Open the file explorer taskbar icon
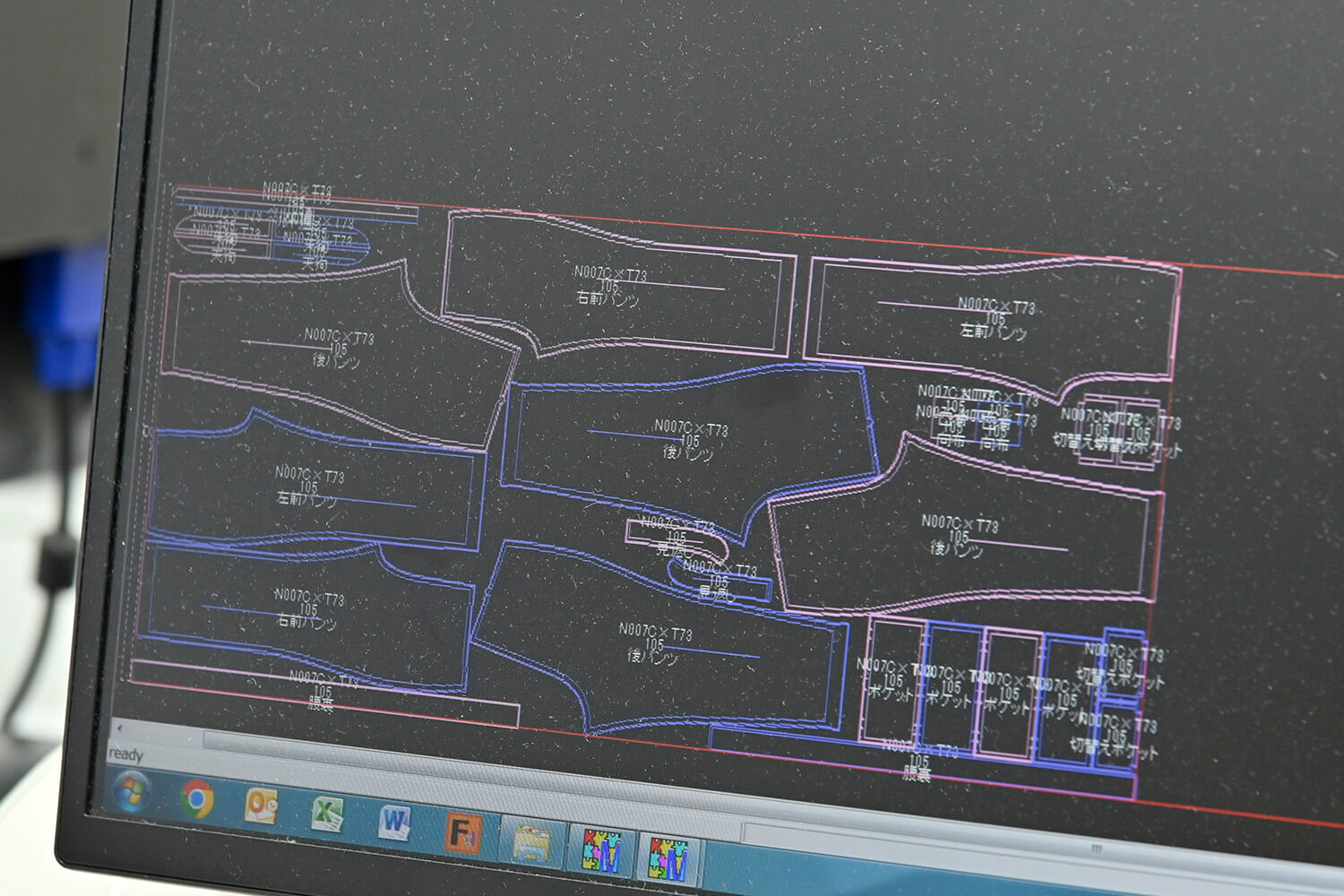This screenshot has height=896, width=1344. pos(531,843)
